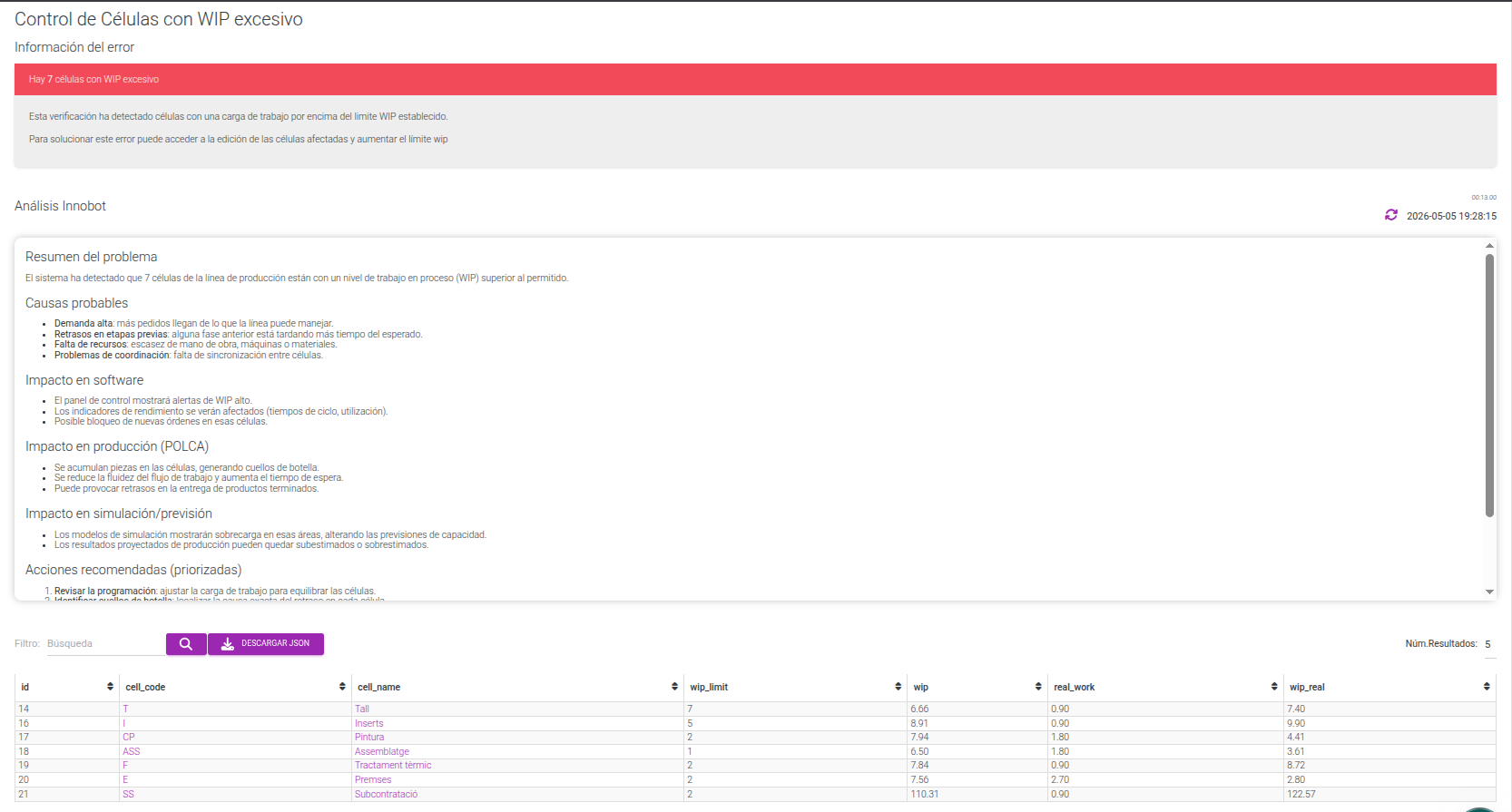Viewport: 1512px width, 812px height.
Task: Click the DESCARGAR JSON download button
Action: click(x=266, y=643)
